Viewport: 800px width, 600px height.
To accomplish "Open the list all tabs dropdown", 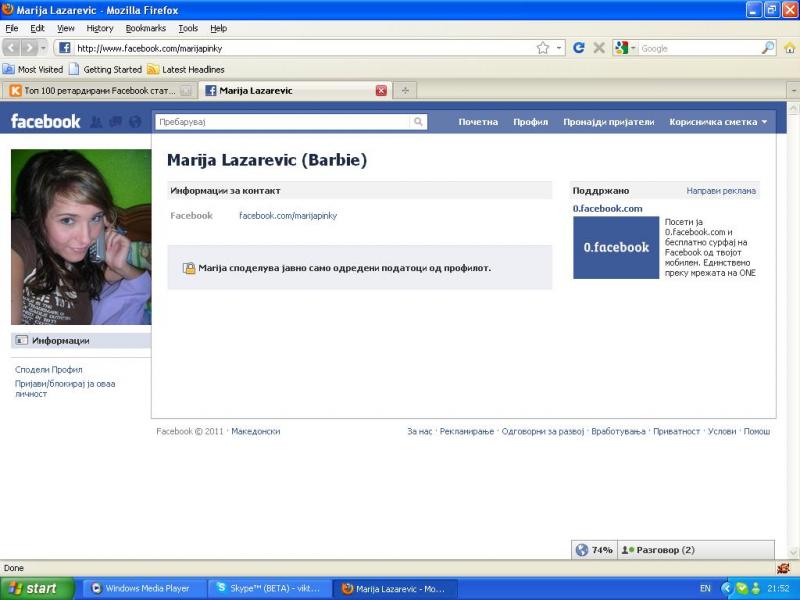I will click(x=793, y=91).
